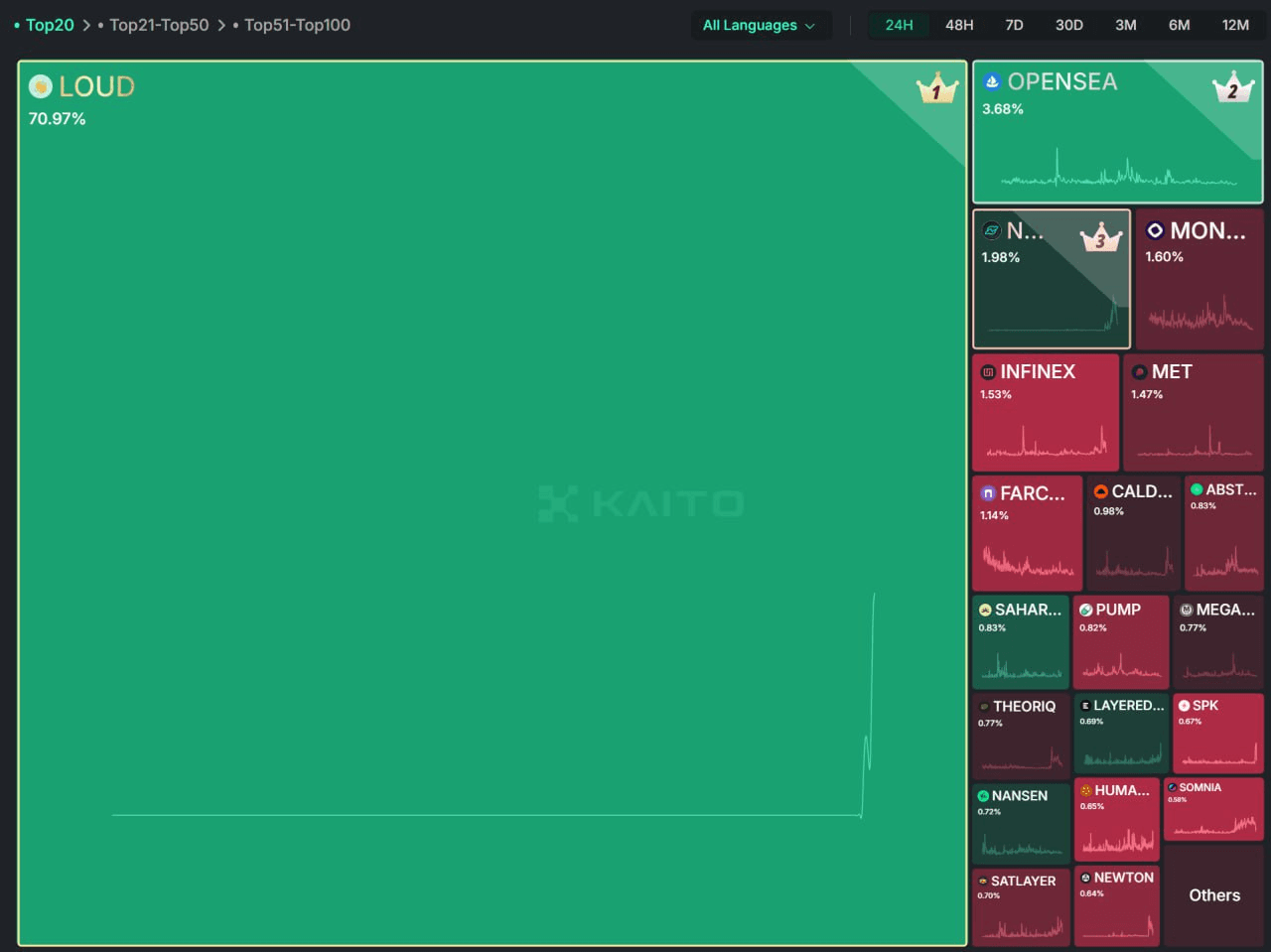Click the INFINEX logo icon

(988, 372)
